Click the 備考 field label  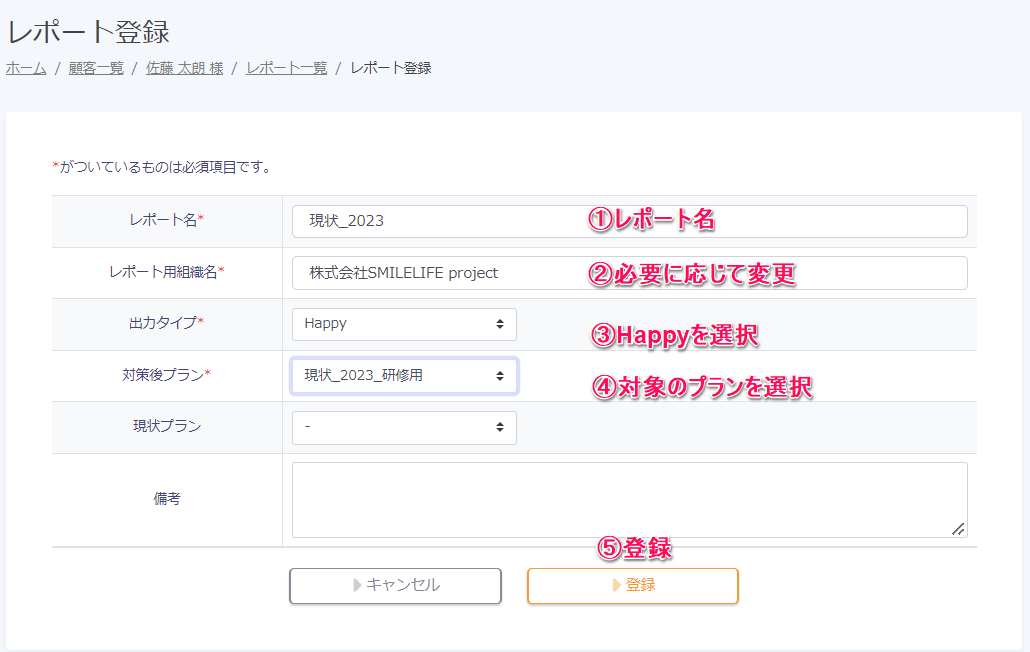point(167,499)
